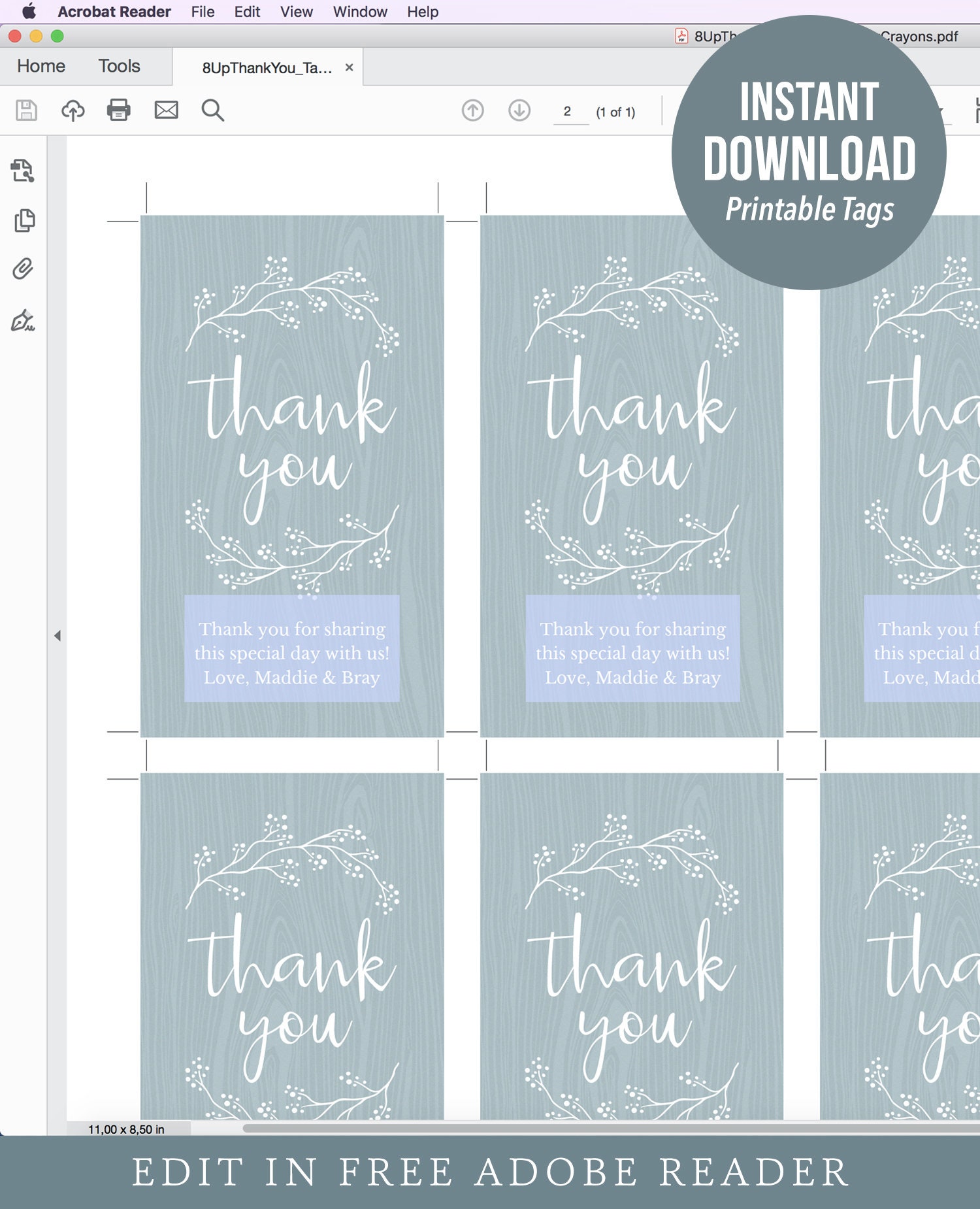This screenshot has width=980, height=1209.
Task: Open the Apple menu
Action: 29,11
